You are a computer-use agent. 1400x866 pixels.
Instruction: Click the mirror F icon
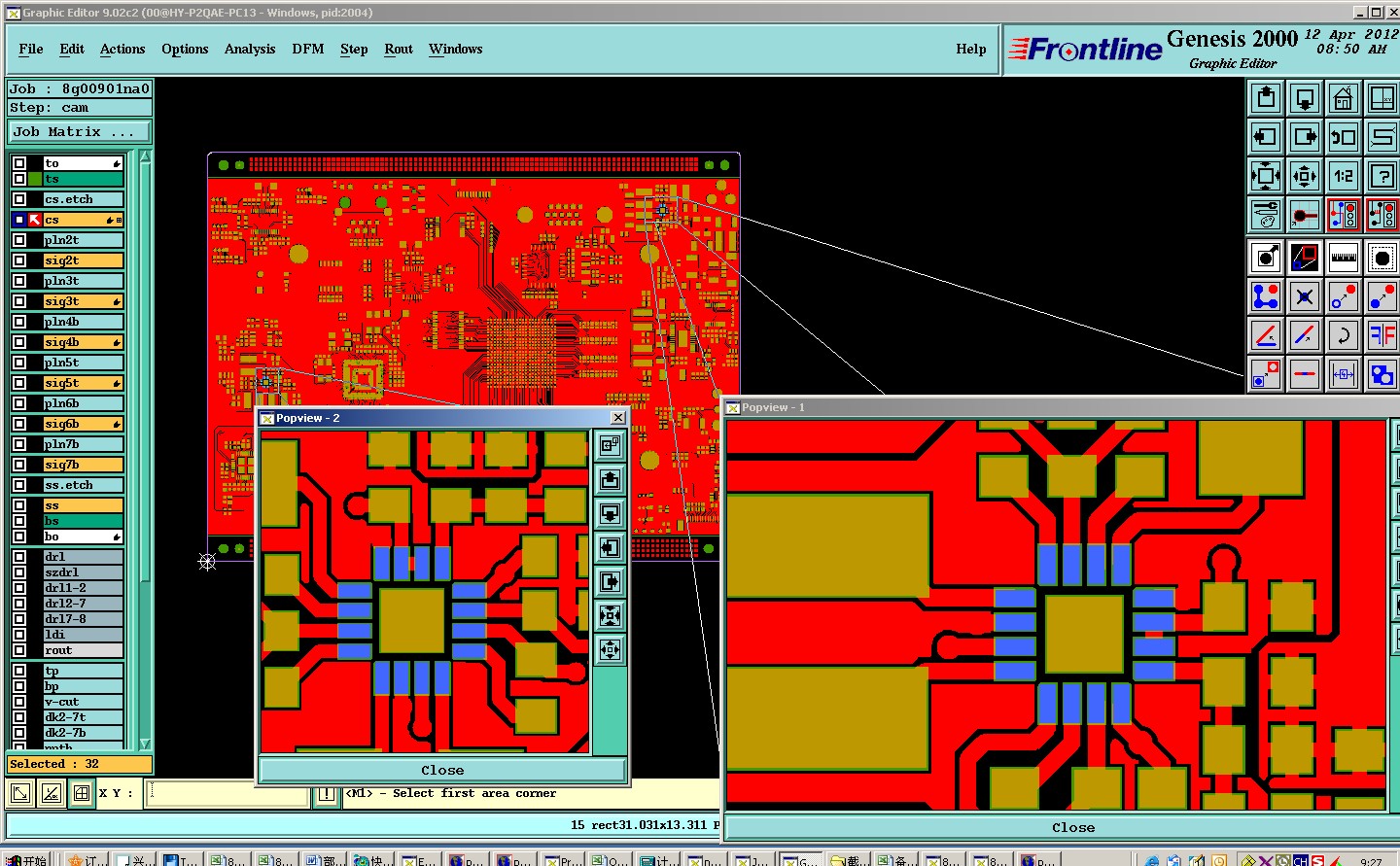(x=1382, y=335)
